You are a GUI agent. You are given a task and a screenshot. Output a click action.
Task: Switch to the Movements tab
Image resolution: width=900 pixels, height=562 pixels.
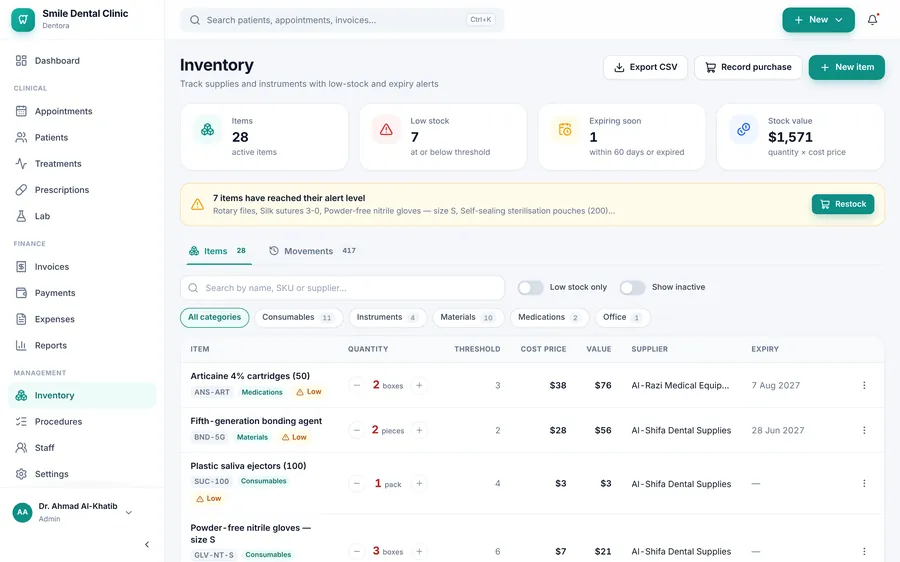tap(313, 251)
